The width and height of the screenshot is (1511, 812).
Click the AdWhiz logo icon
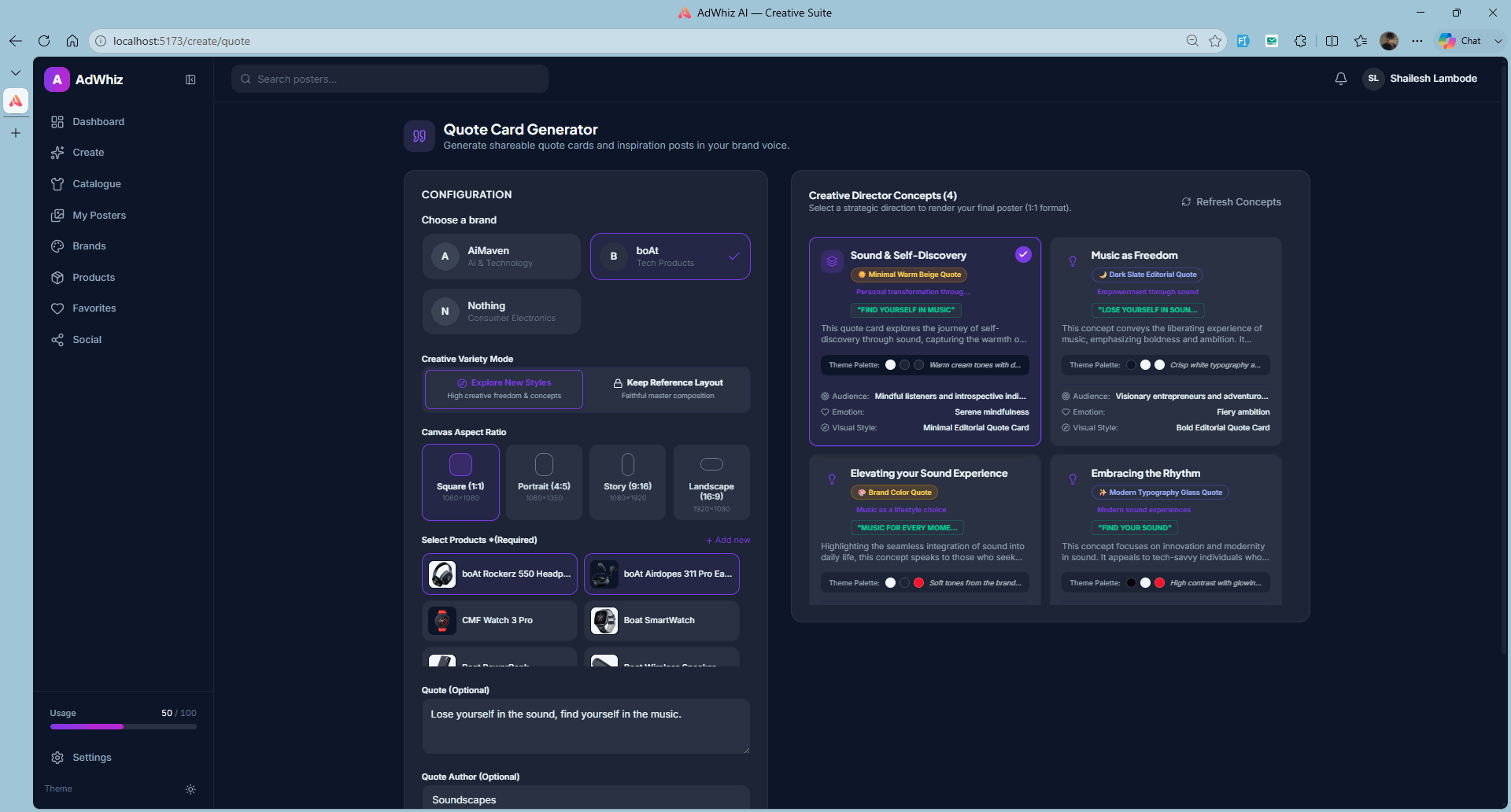57,79
